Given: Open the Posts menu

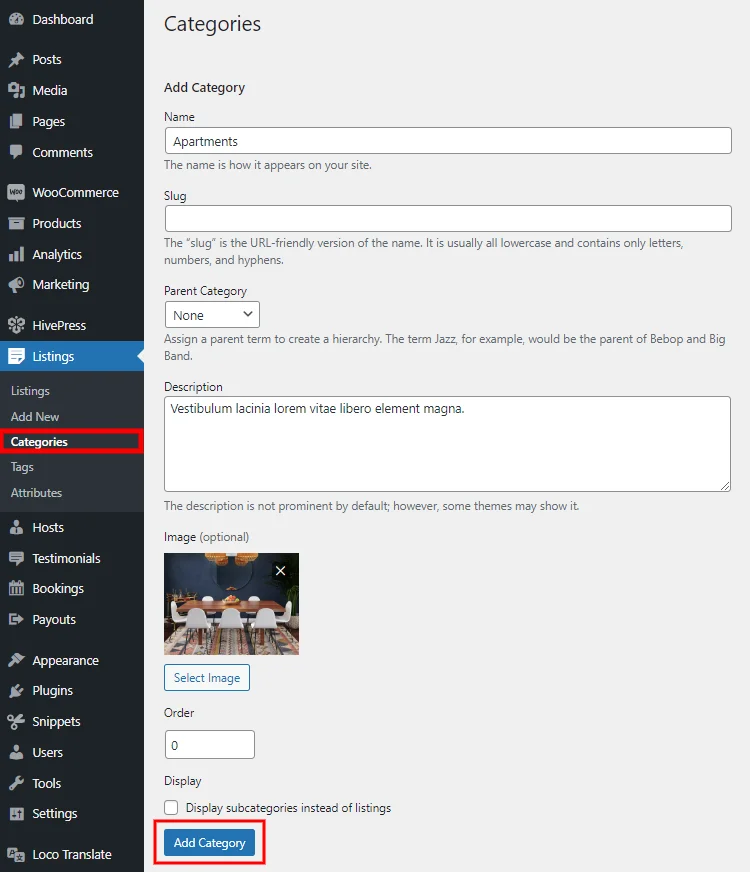Looking at the screenshot, I should (47, 60).
